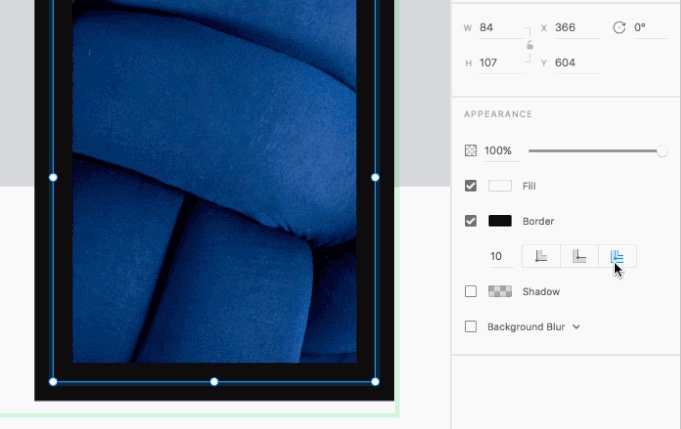Open the black Border color swatch
Screen dimensions: 681x429
(500, 221)
